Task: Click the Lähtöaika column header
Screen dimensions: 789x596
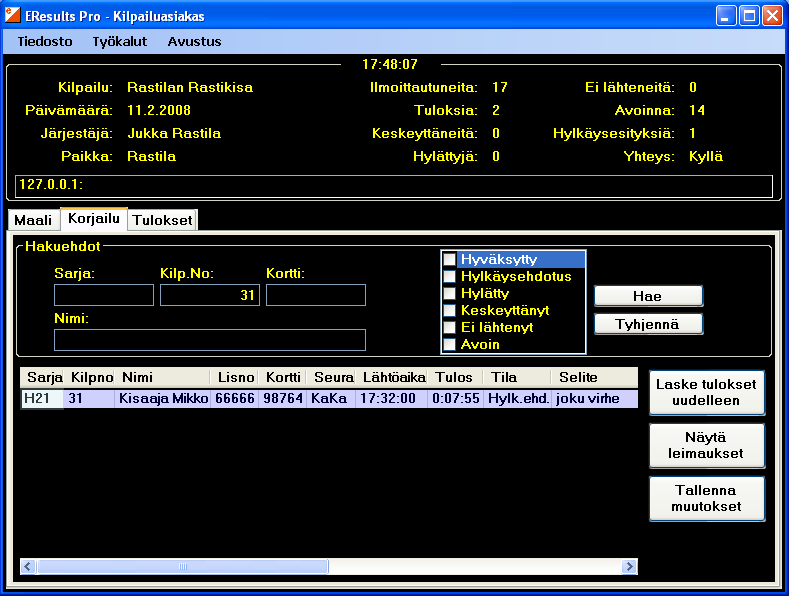Action: pos(391,377)
